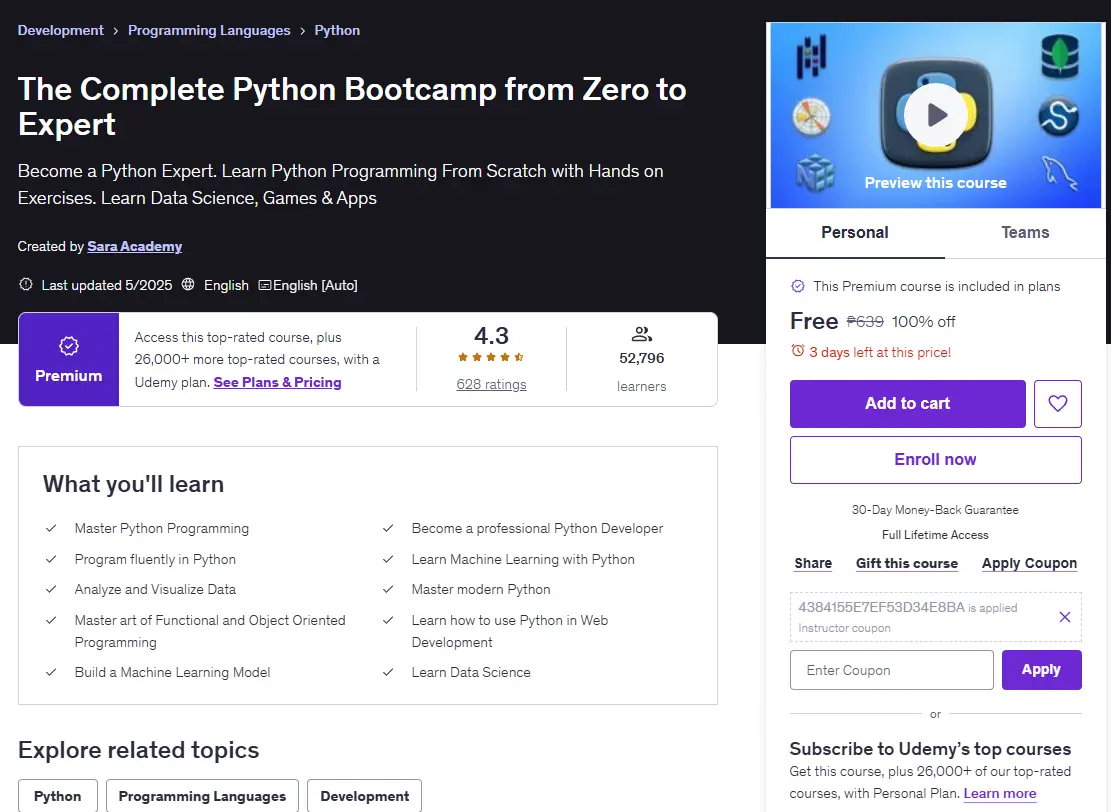Click the Premium badge checkmark icon
1111x812 pixels.
point(69,346)
